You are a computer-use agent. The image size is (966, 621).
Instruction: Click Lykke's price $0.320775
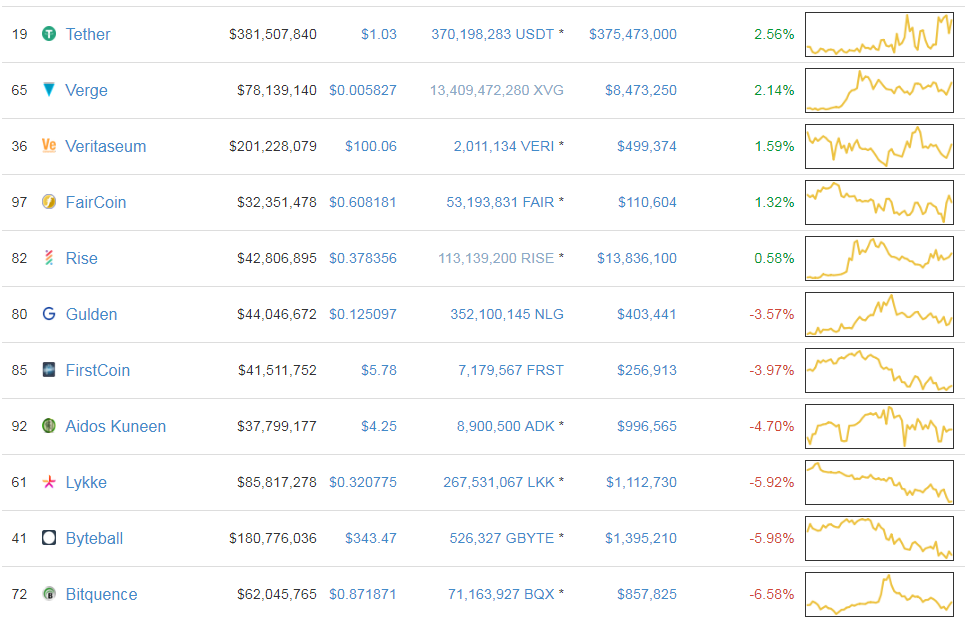pos(362,483)
